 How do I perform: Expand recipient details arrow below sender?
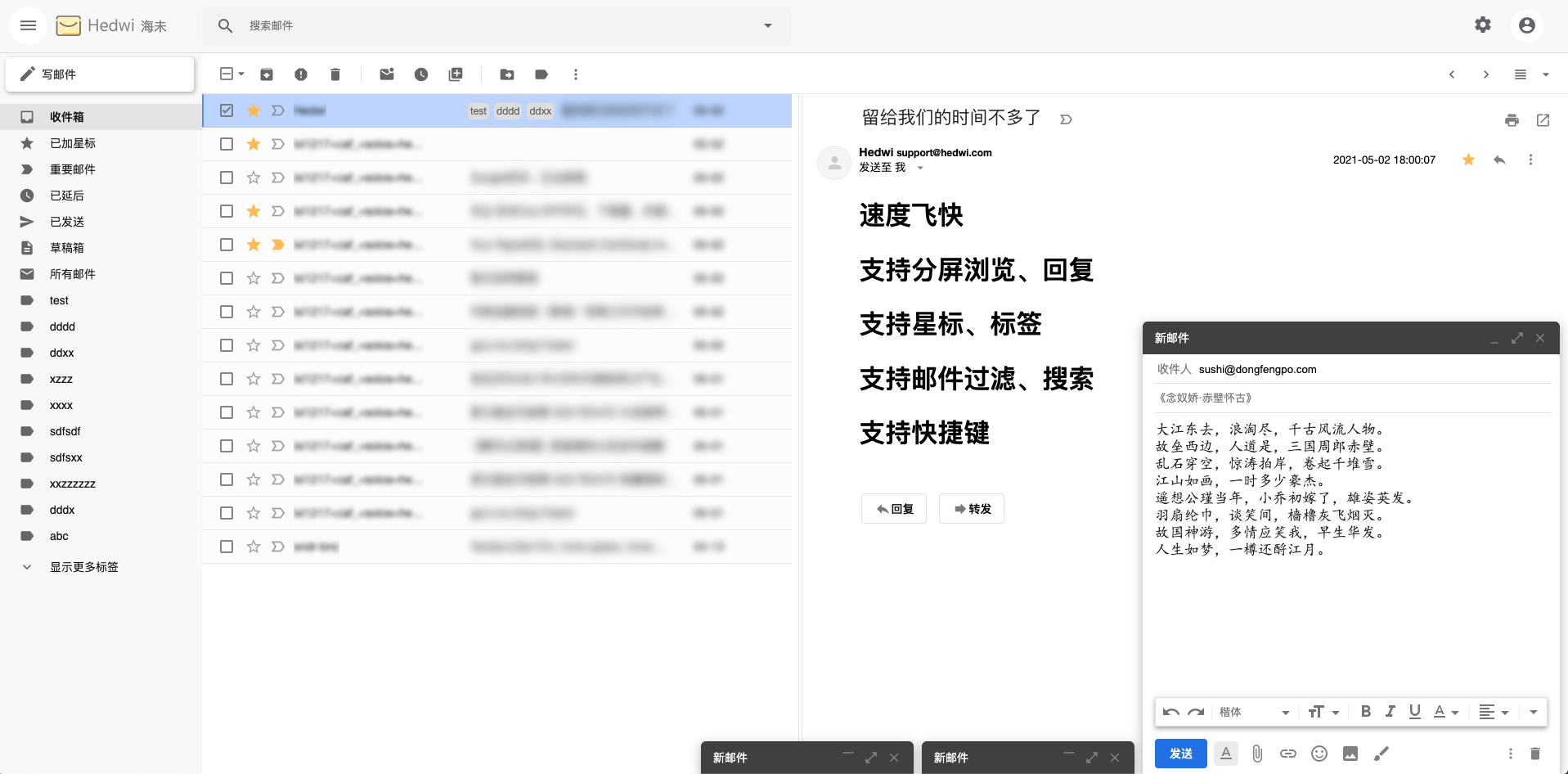[x=920, y=168]
